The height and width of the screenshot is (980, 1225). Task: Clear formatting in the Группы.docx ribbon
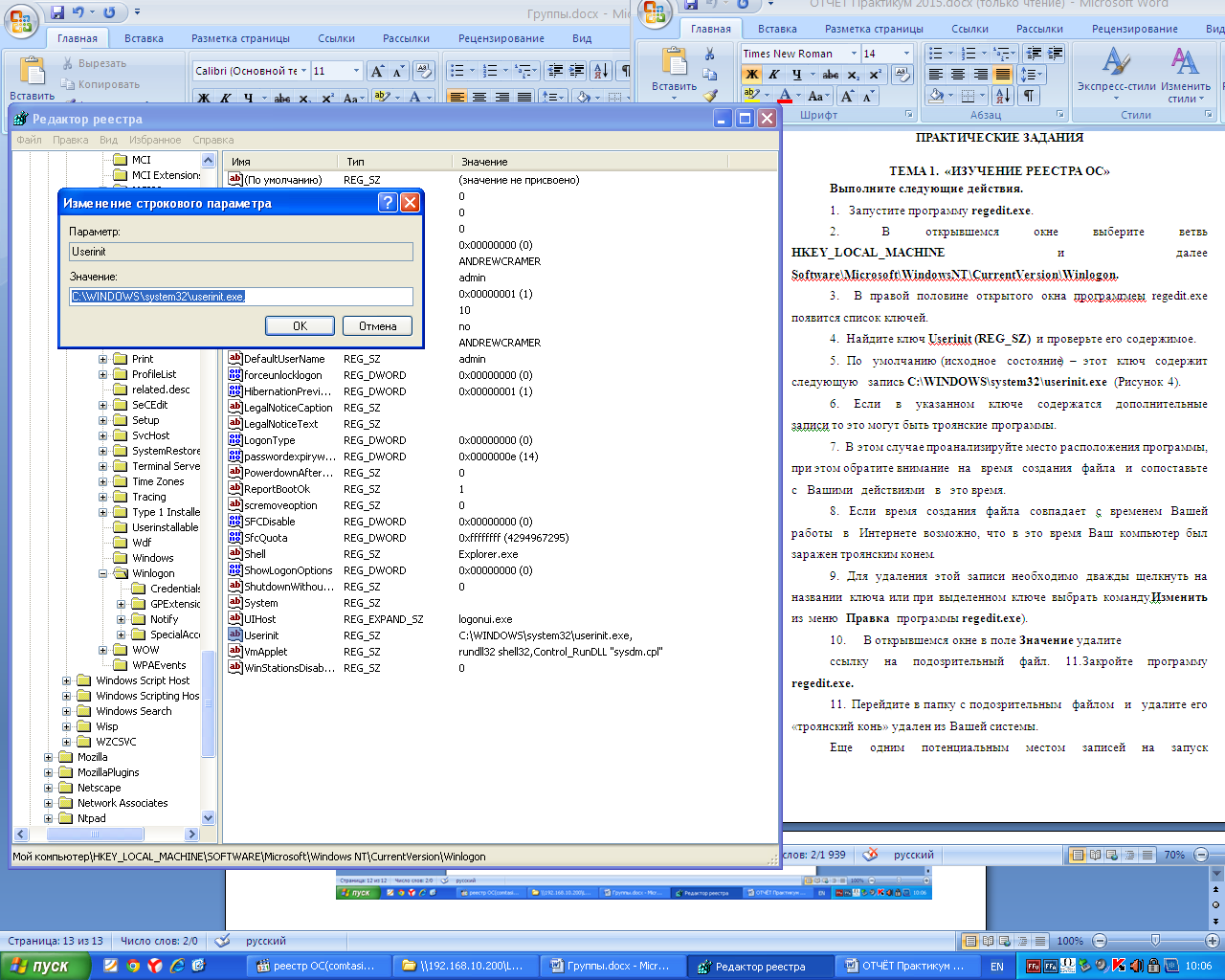(x=424, y=71)
